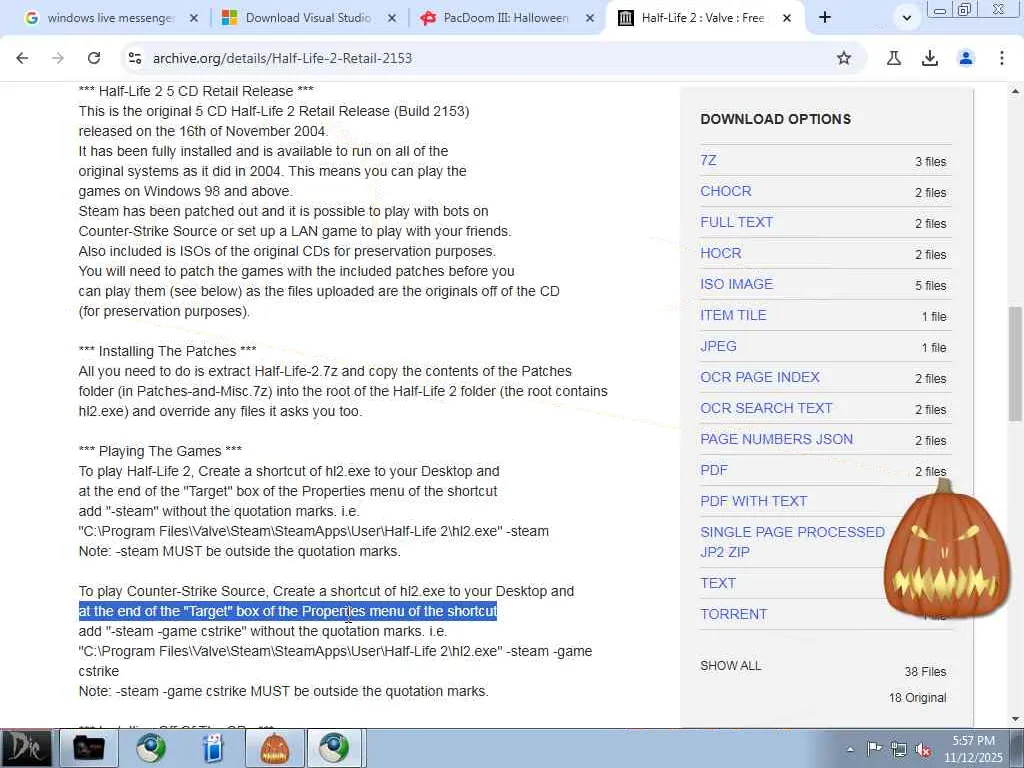Open the blue-white taskbar app after the first globe
The image size is (1024, 768).
coord(212,748)
